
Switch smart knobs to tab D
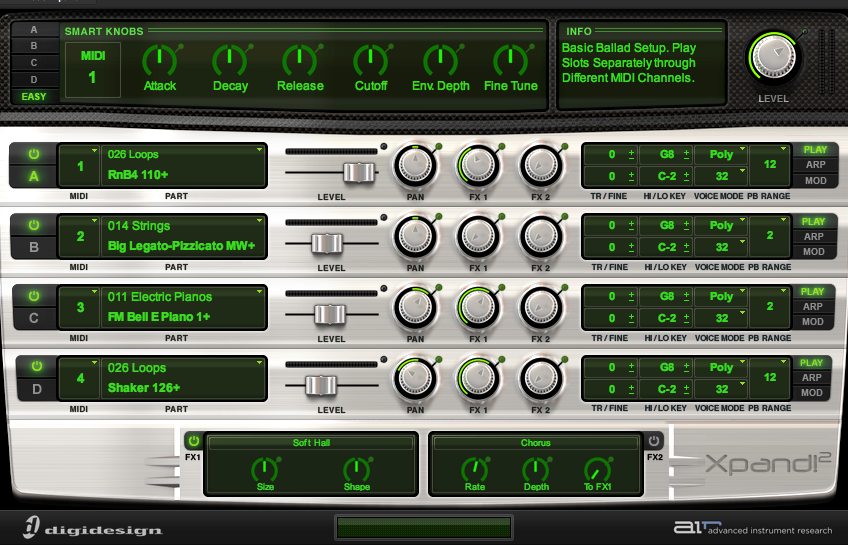tap(34, 79)
